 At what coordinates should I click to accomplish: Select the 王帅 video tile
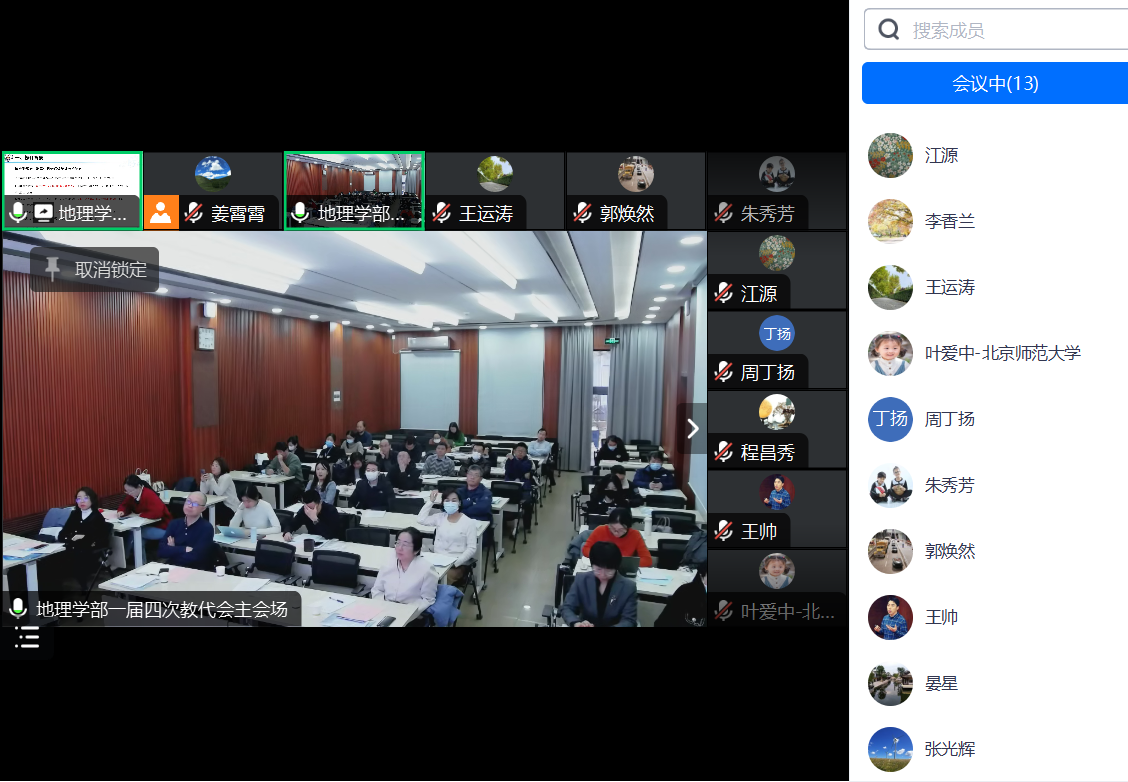776,508
